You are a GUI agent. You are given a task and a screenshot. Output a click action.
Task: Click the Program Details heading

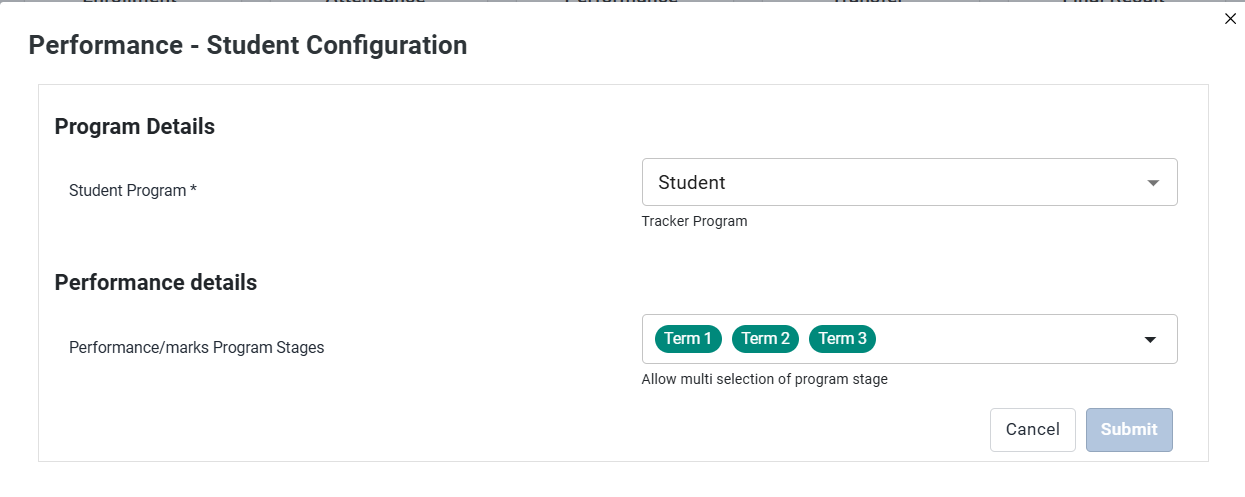point(135,127)
